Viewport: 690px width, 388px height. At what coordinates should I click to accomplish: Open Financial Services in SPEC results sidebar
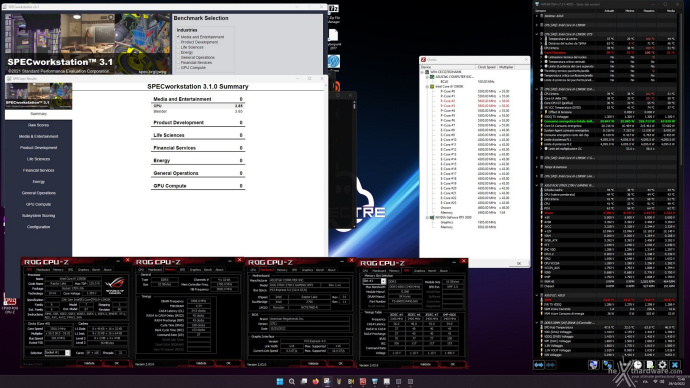(x=38, y=170)
